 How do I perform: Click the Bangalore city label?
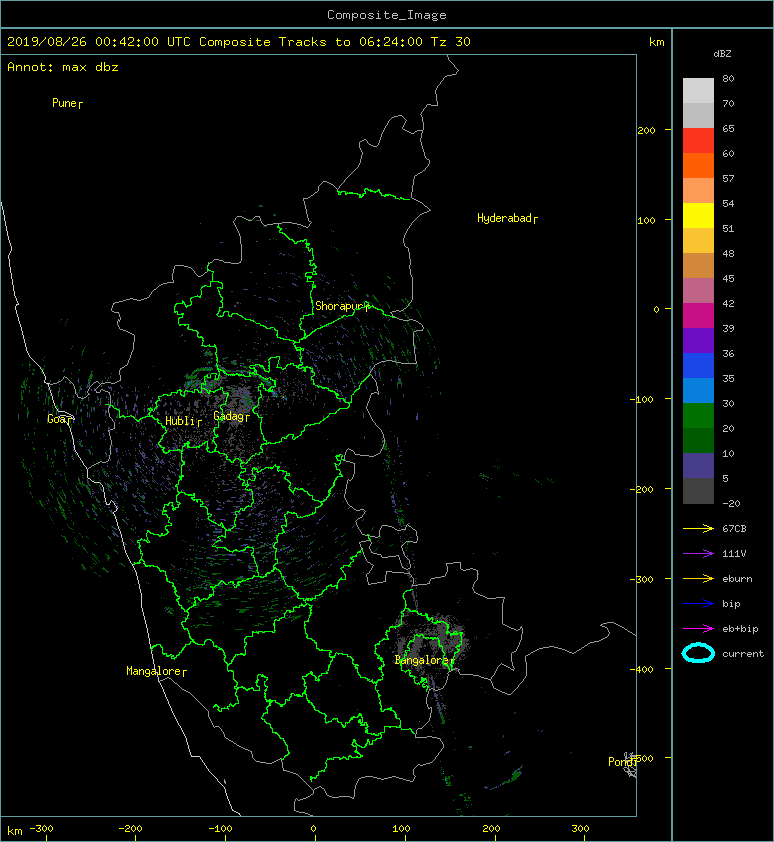coord(424,660)
